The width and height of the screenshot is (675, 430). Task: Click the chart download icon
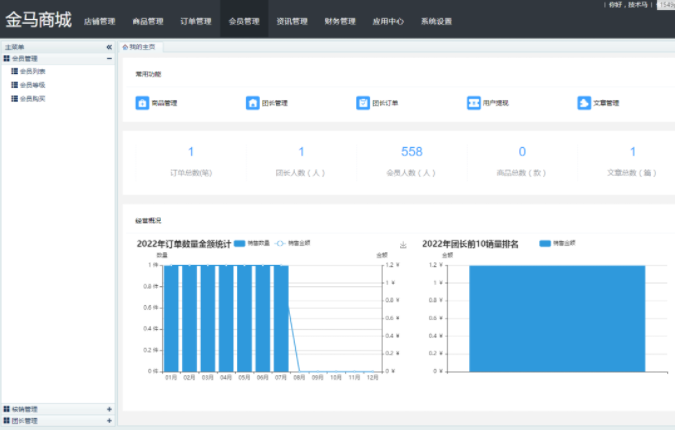pos(403,244)
